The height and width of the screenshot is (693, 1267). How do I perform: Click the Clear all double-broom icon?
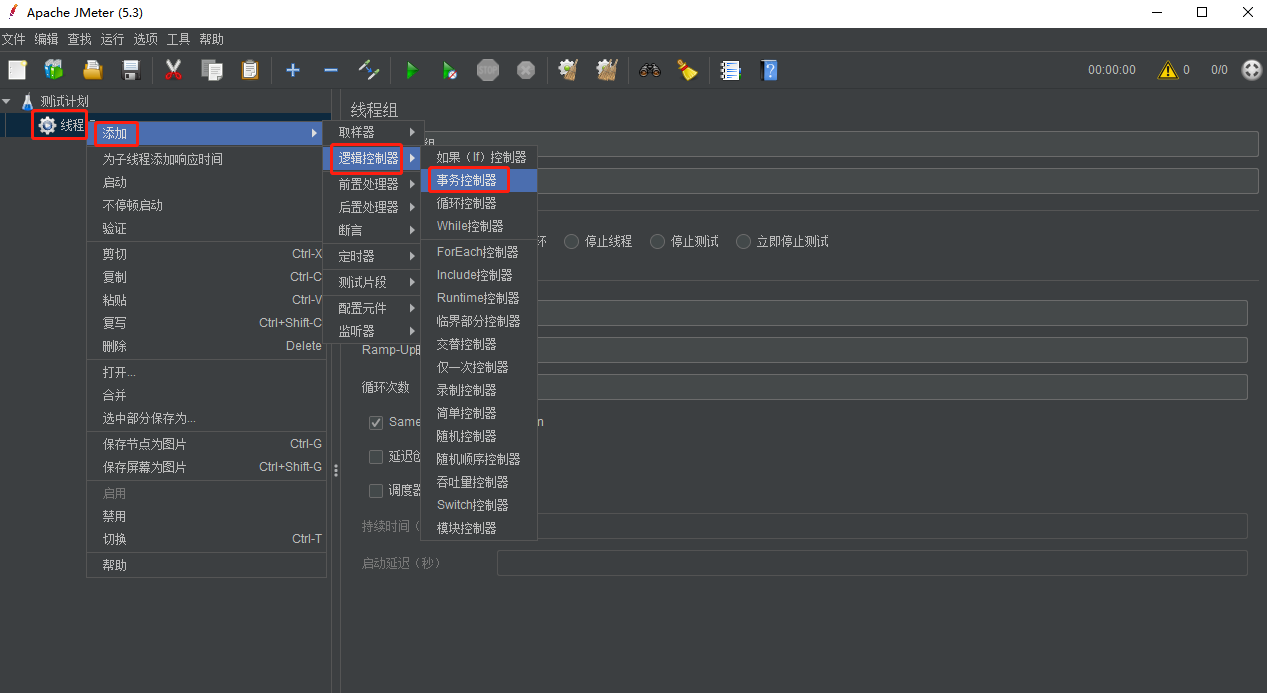pyautogui.click(x=607, y=70)
